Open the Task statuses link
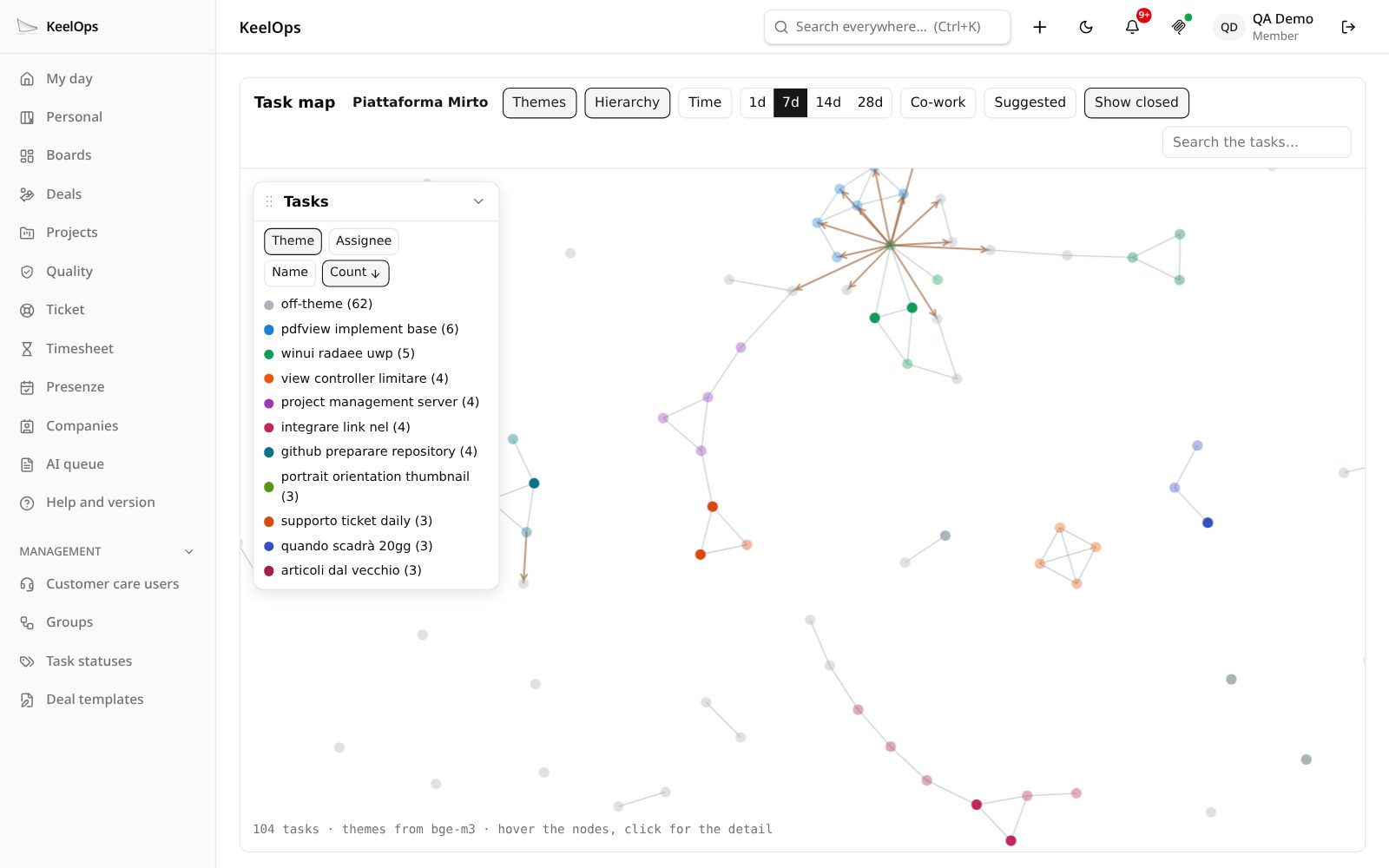The width and height of the screenshot is (1389, 868). click(x=89, y=661)
